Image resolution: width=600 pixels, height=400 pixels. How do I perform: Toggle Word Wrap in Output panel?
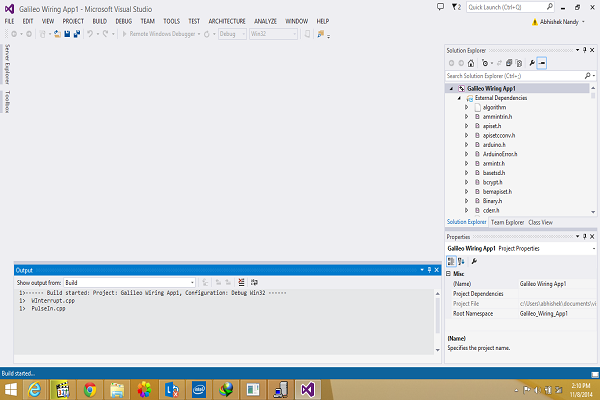click(x=254, y=282)
